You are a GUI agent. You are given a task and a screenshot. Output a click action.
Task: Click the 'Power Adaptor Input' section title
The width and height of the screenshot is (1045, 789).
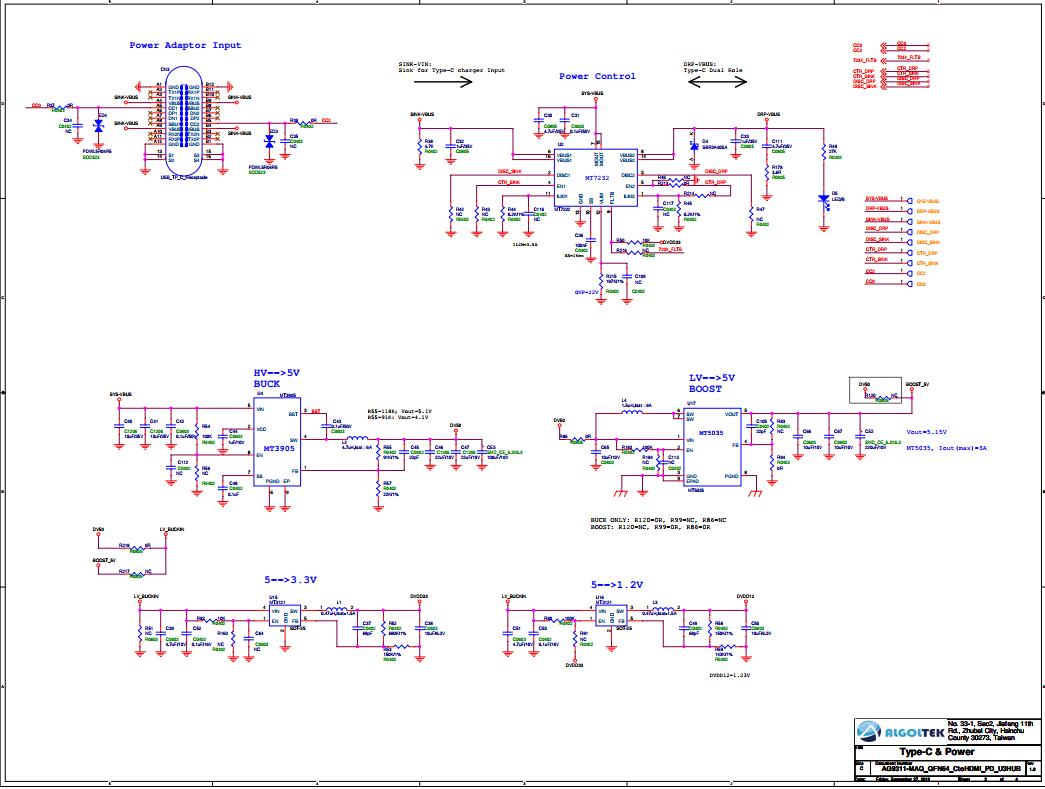(185, 45)
